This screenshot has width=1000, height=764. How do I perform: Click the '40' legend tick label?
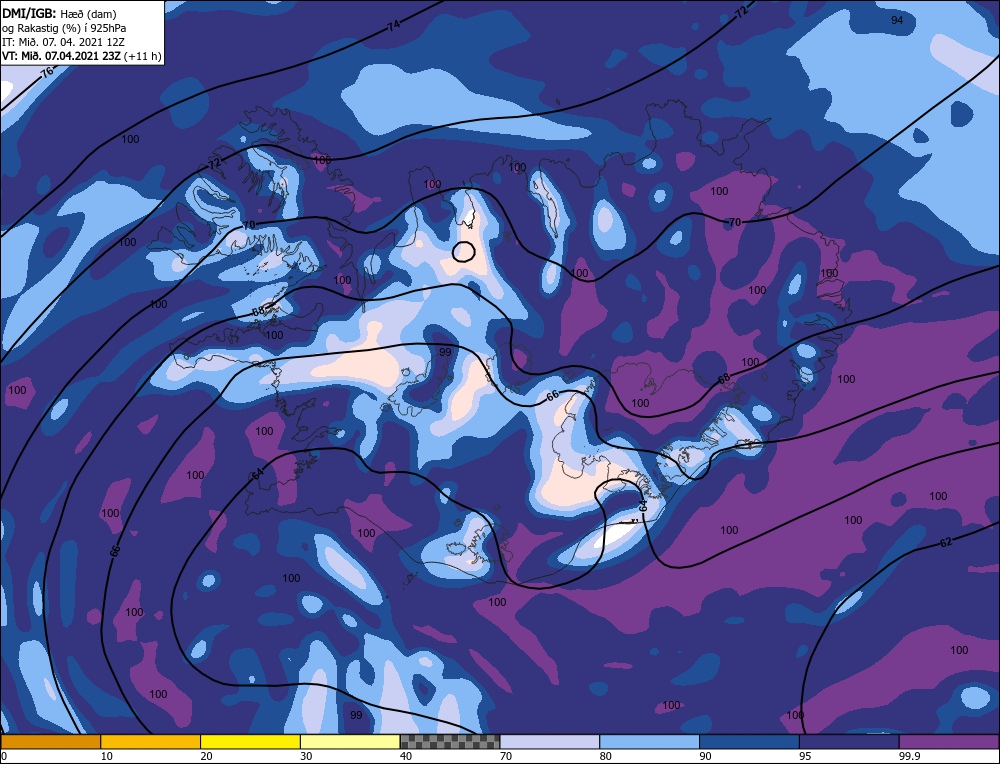pos(406,756)
